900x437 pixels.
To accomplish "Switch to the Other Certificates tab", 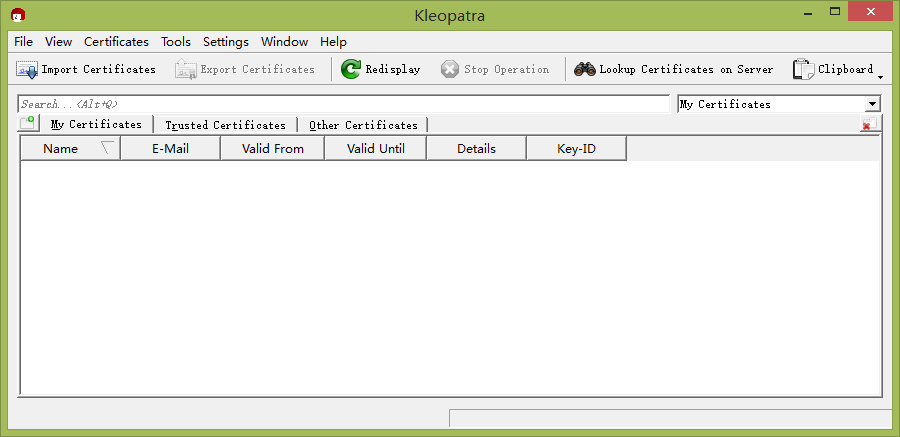I will tap(363, 125).
